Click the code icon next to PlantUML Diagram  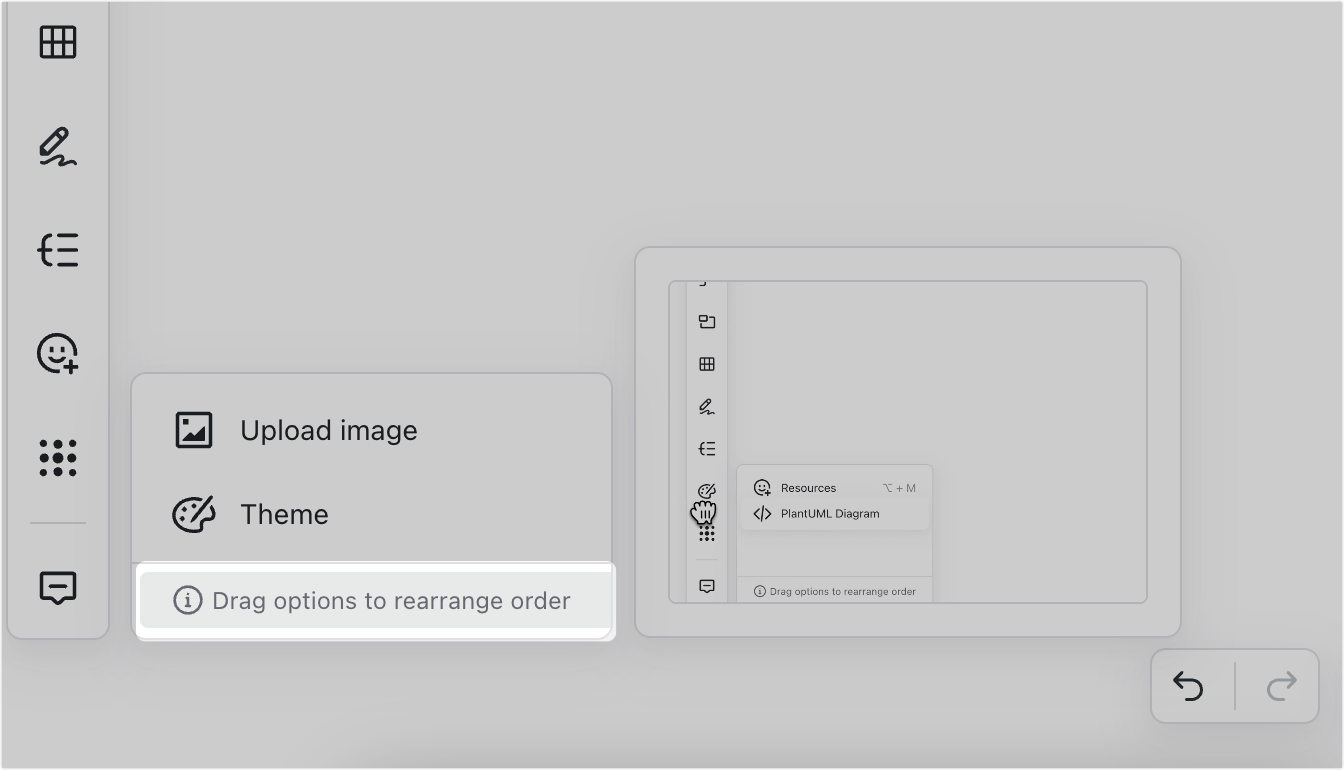(x=761, y=513)
